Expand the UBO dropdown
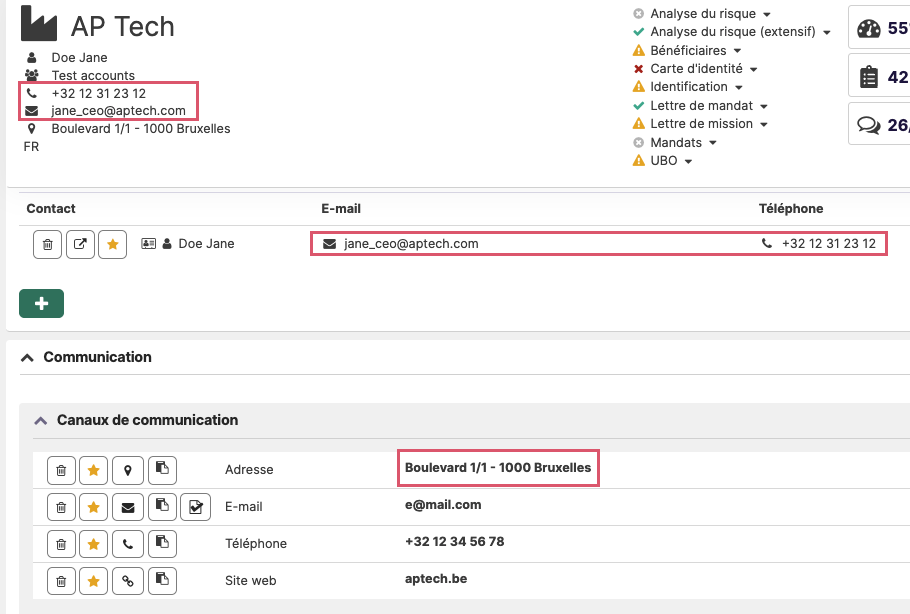The image size is (910, 614). pos(688,161)
